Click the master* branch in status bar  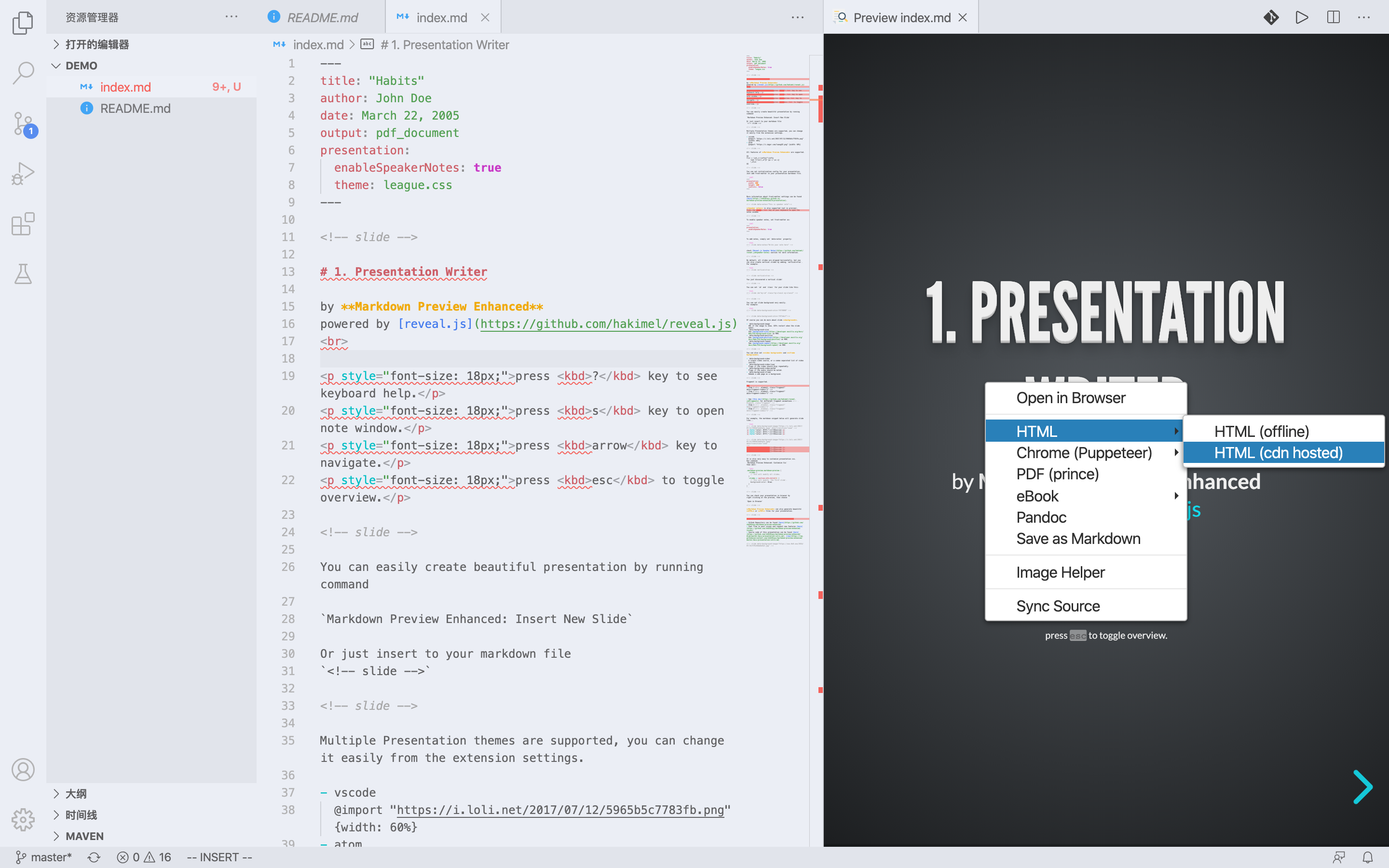click(43, 857)
